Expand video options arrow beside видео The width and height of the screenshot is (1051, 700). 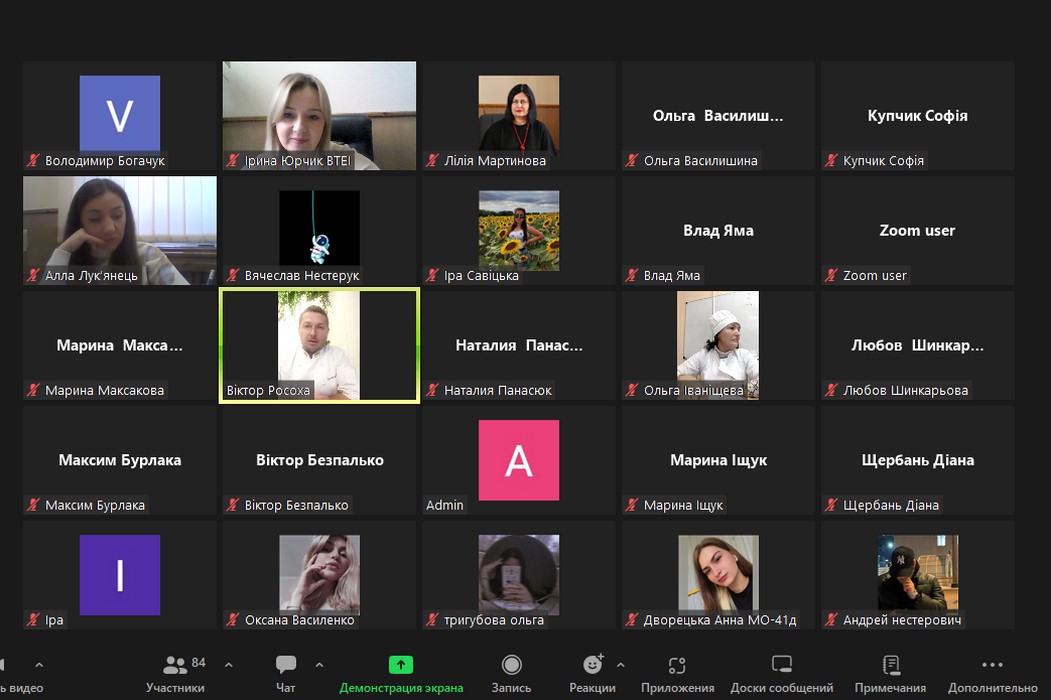click(39, 664)
